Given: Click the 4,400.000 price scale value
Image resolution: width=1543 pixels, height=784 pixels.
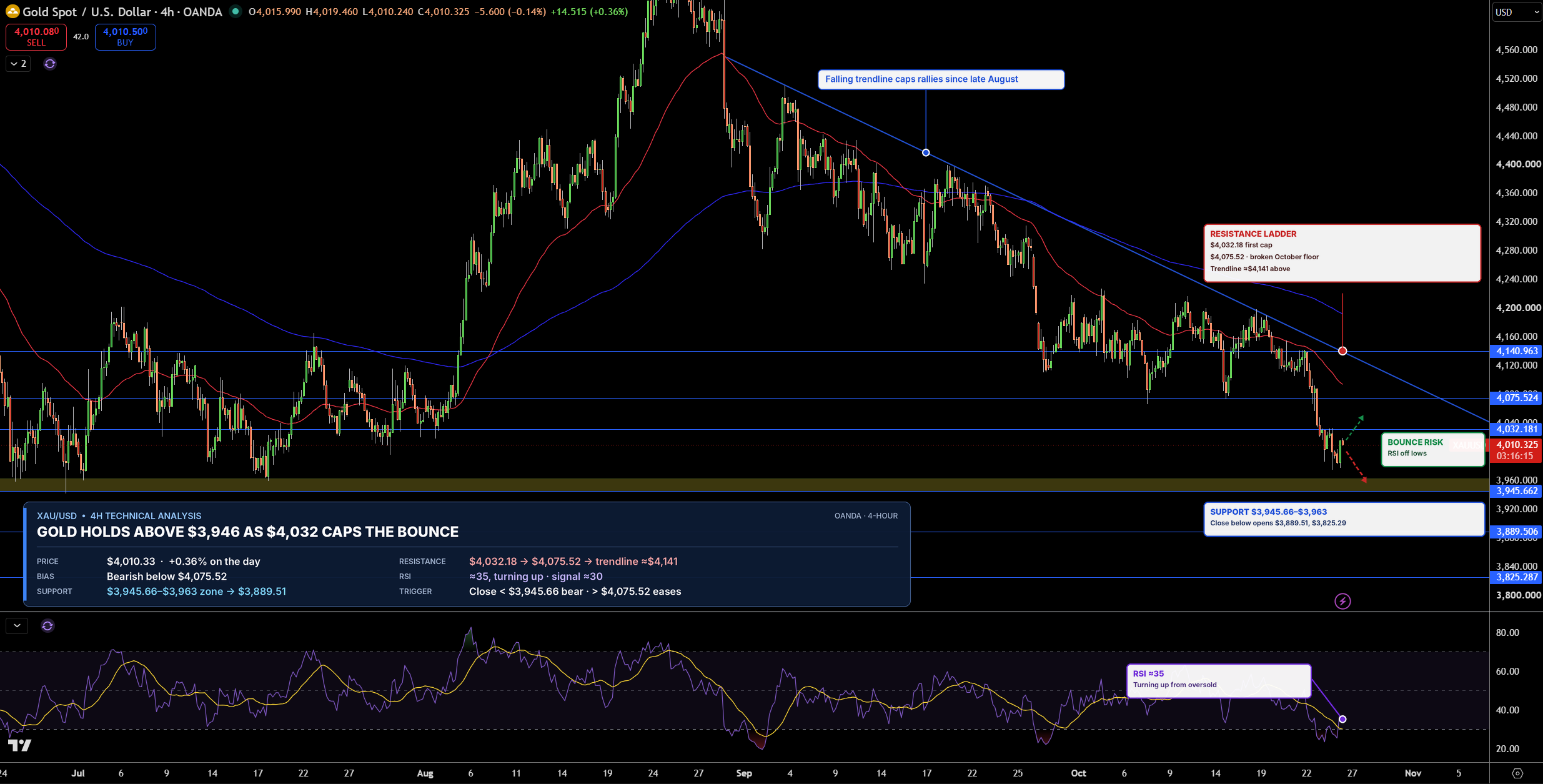Looking at the screenshot, I should tap(1518, 164).
